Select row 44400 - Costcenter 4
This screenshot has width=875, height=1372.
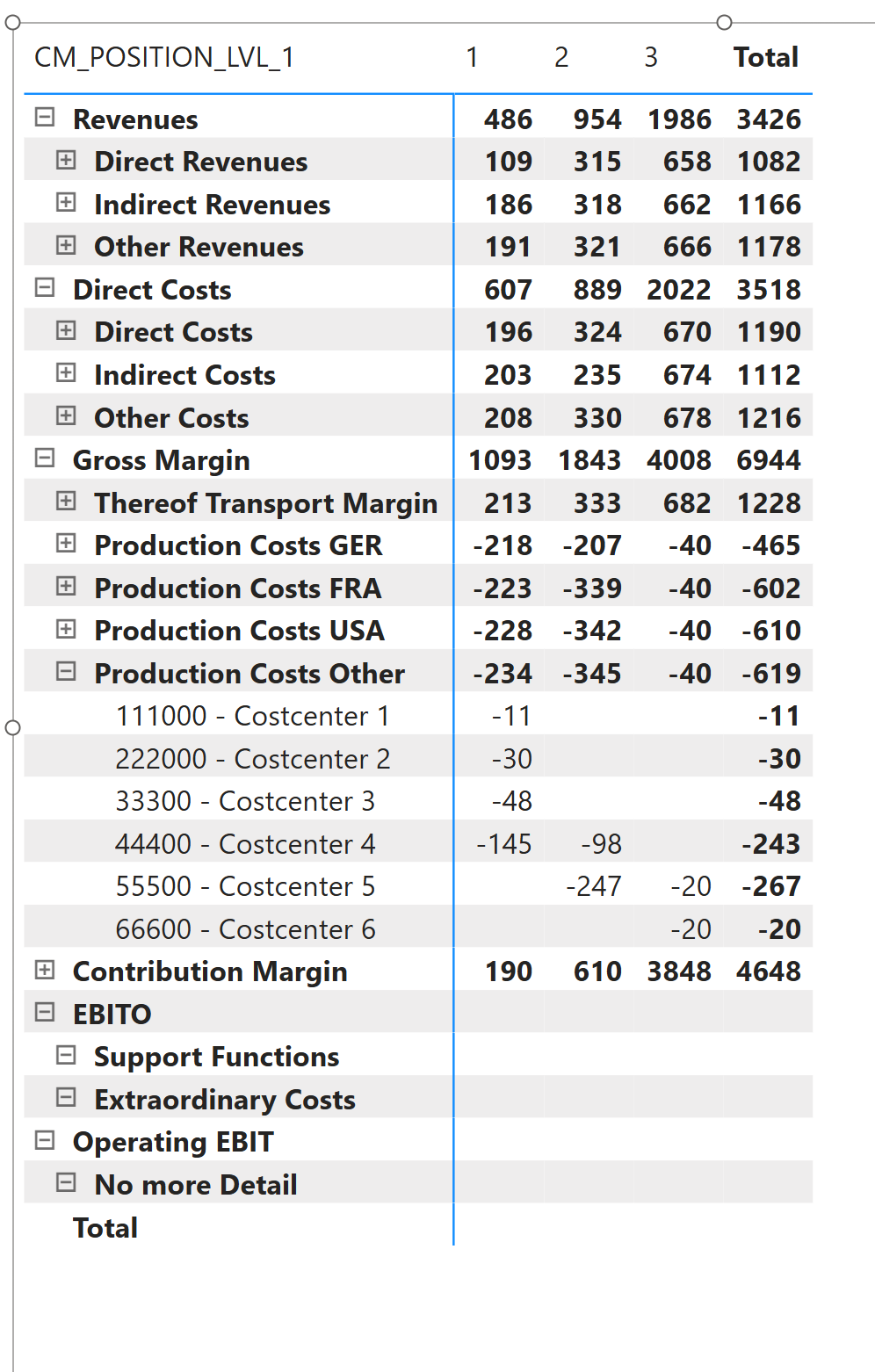click(245, 844)
